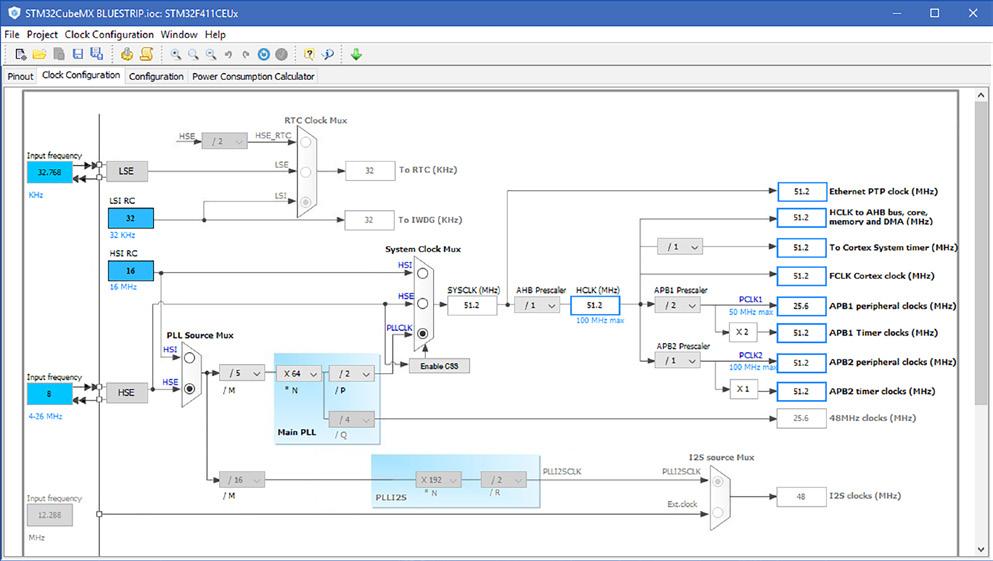The image size is (993, 561).
Task: Click the Enable CSS button
Action: pyautogui.click(x=439, y=366)
